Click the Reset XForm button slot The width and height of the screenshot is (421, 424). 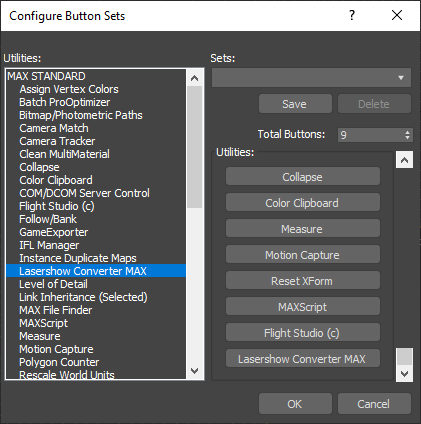[303, 281]
